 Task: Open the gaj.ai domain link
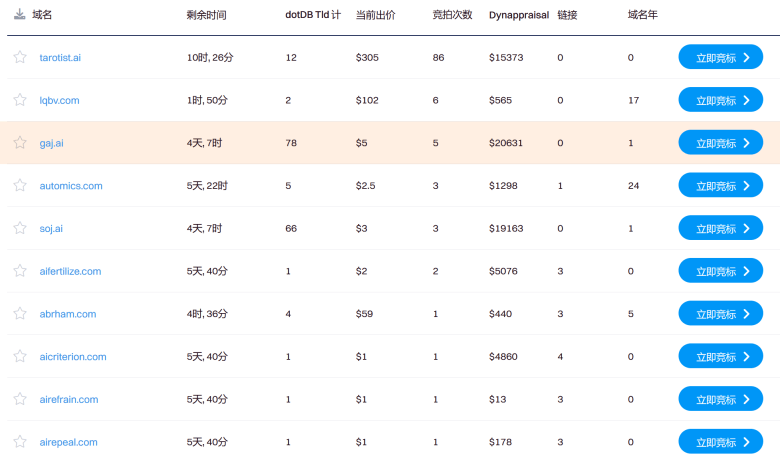[52, 143]
